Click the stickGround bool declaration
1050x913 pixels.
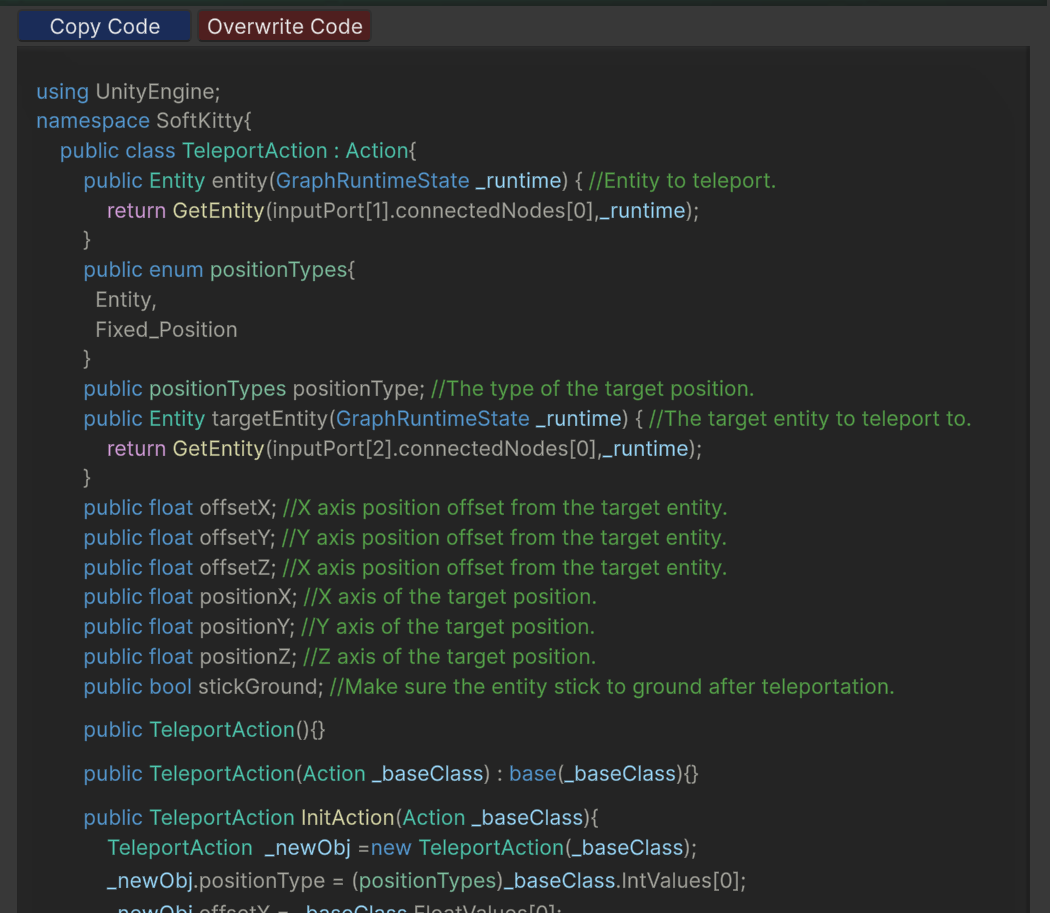point(204,687)
